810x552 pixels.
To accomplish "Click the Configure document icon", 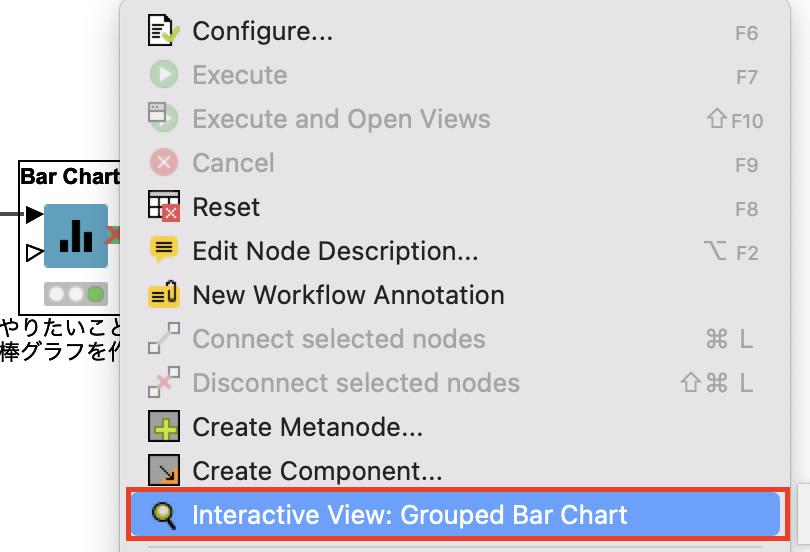I will [x=164, y=30].
